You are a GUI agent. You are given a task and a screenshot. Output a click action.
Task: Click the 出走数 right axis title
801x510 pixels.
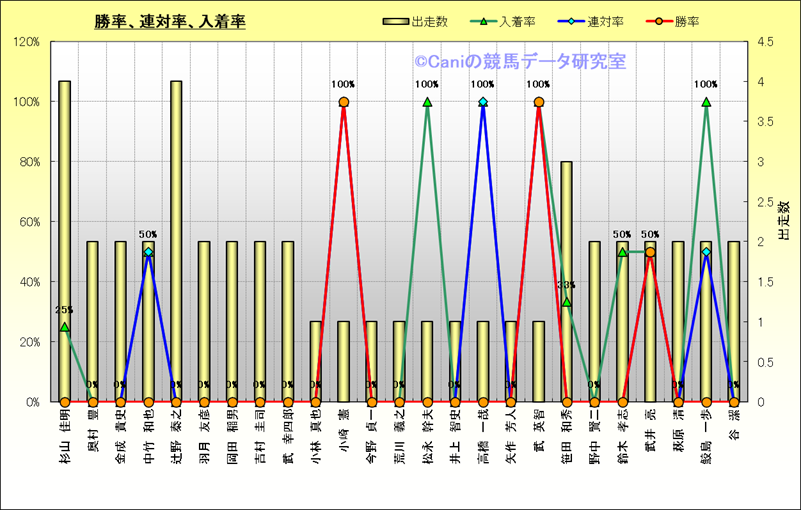click(x=784, y=221)
